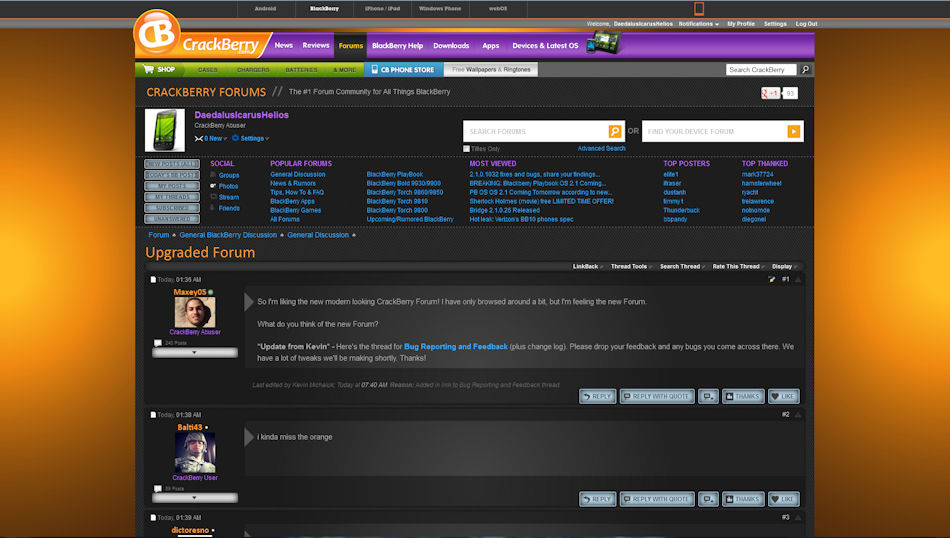Screen dimensions: 950x538
Task: Open the Reviews tab
Action: click(x=316, y=45)
